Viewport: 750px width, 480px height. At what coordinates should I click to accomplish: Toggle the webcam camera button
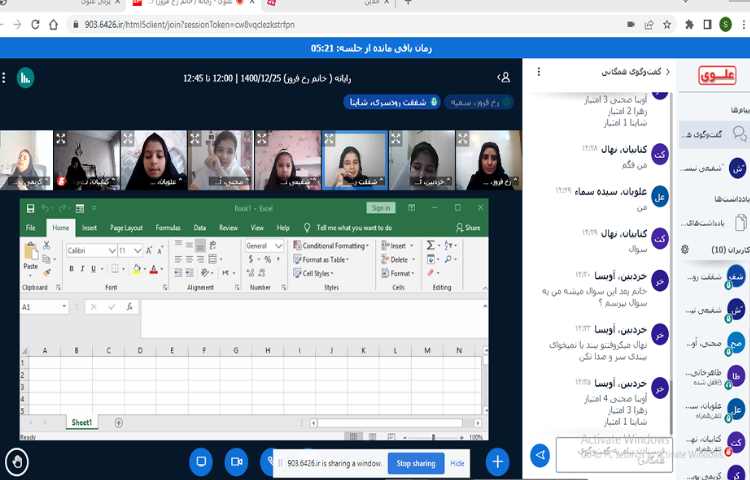point(236,461)
